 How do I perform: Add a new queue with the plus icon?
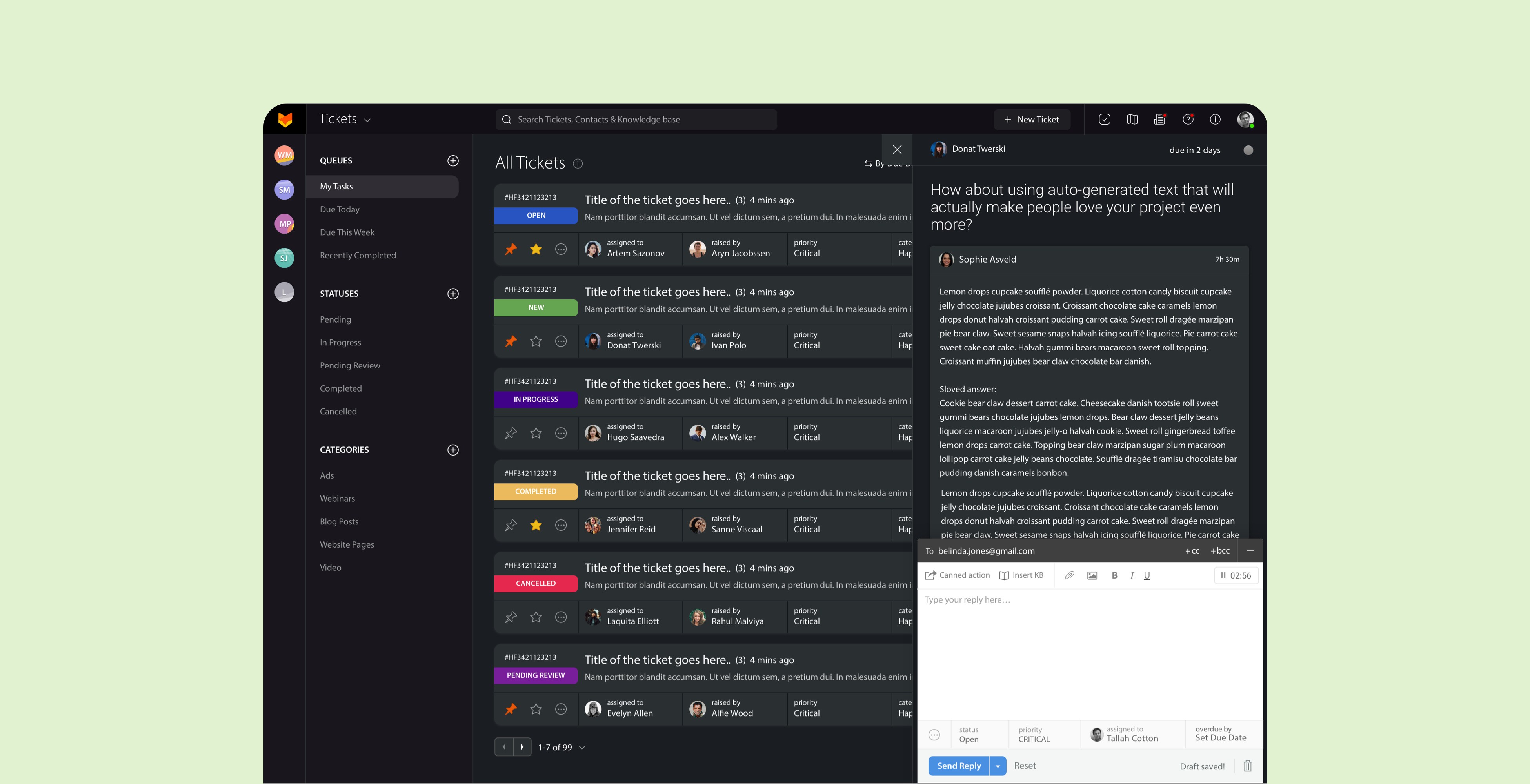pos(452,160)
